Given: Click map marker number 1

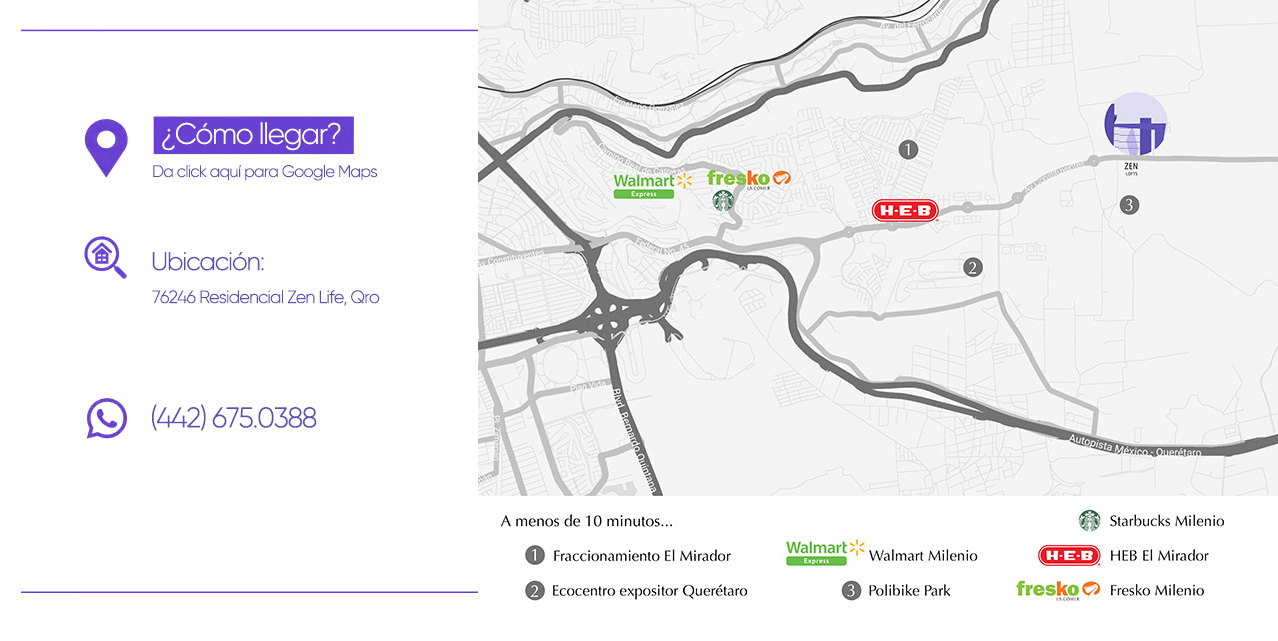Looking at the screenshot, I should coord(908,150).
